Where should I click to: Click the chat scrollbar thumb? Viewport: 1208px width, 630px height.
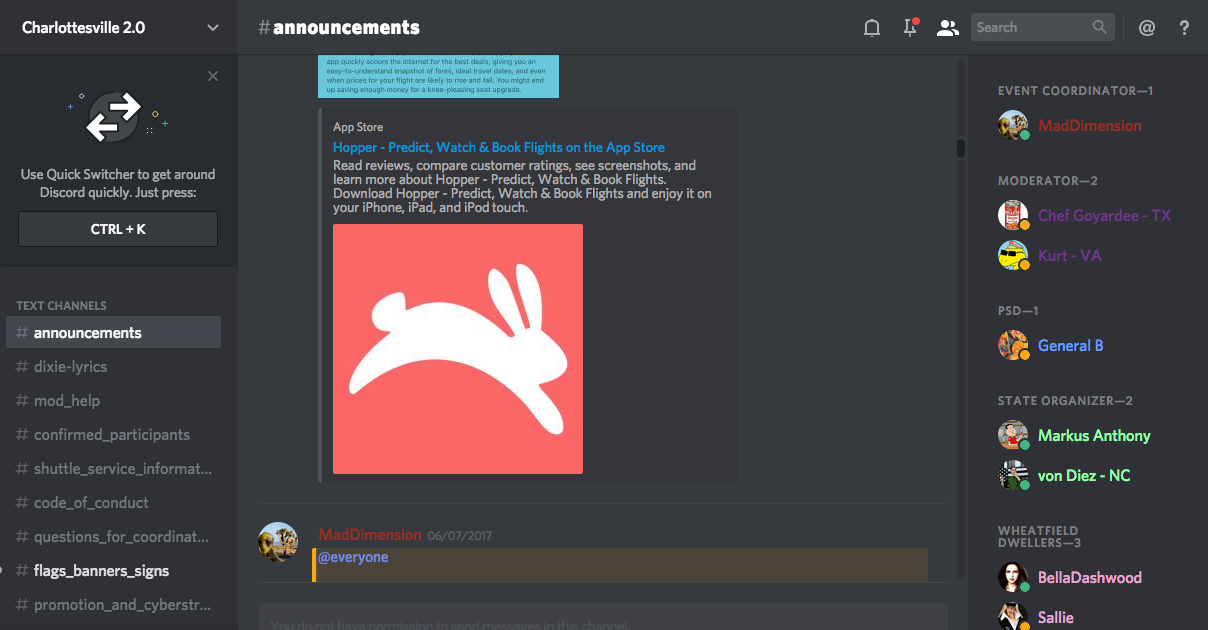961,148
